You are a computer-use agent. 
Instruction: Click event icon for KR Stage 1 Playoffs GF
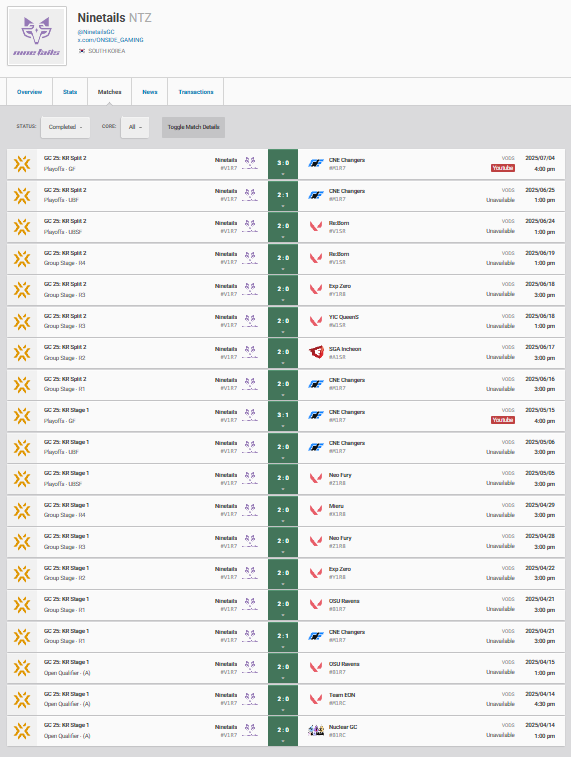pos(22,415)
